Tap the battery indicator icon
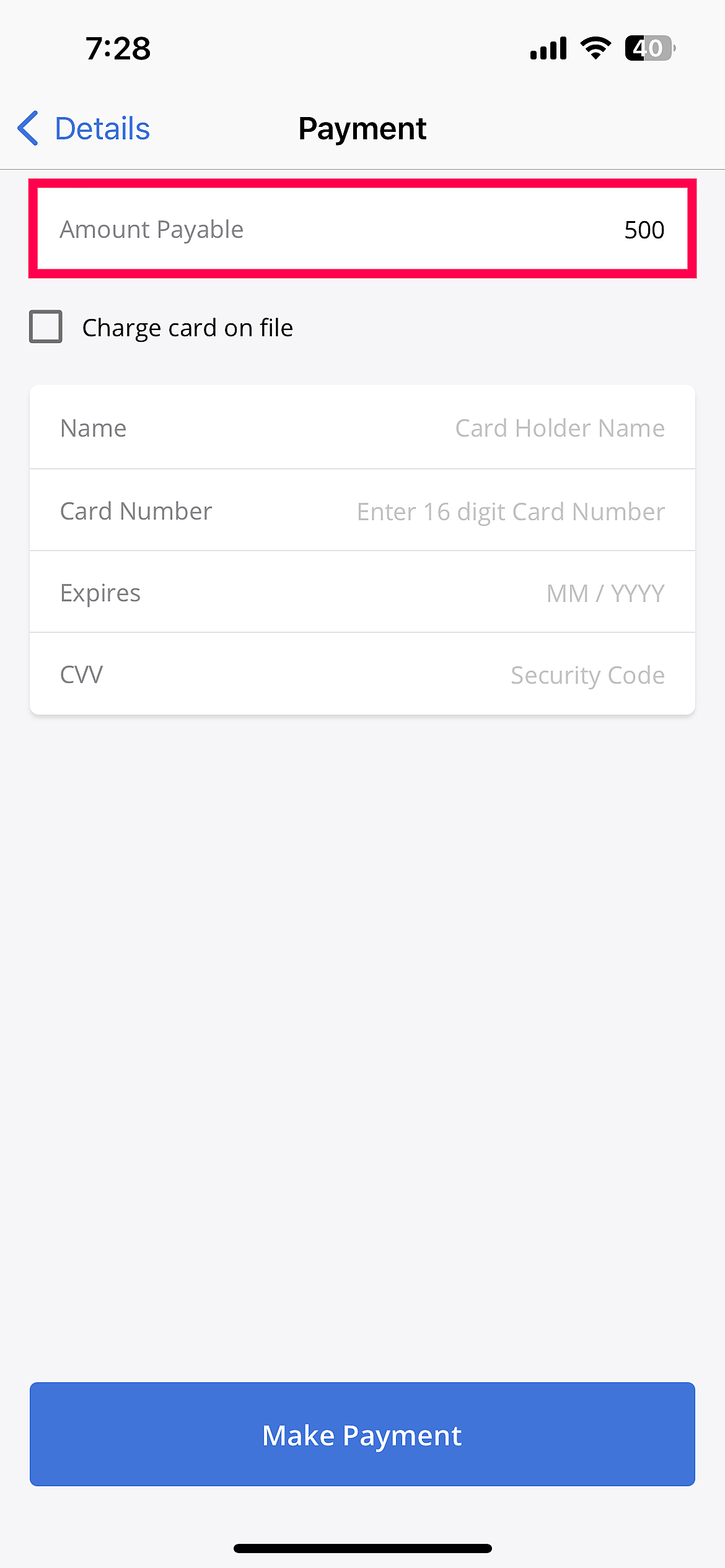 click(649, 48)
